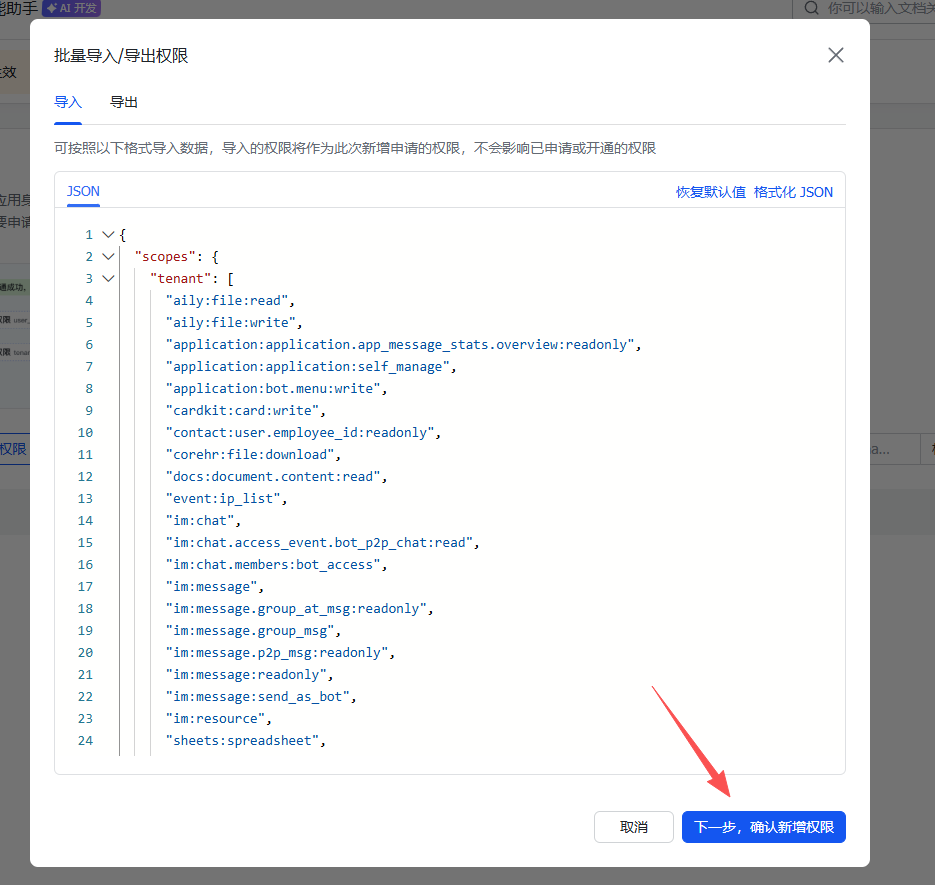Viewport: 935px width, 885px height.
Task: Click the AI 开发 badge
Action: (71, 8)
